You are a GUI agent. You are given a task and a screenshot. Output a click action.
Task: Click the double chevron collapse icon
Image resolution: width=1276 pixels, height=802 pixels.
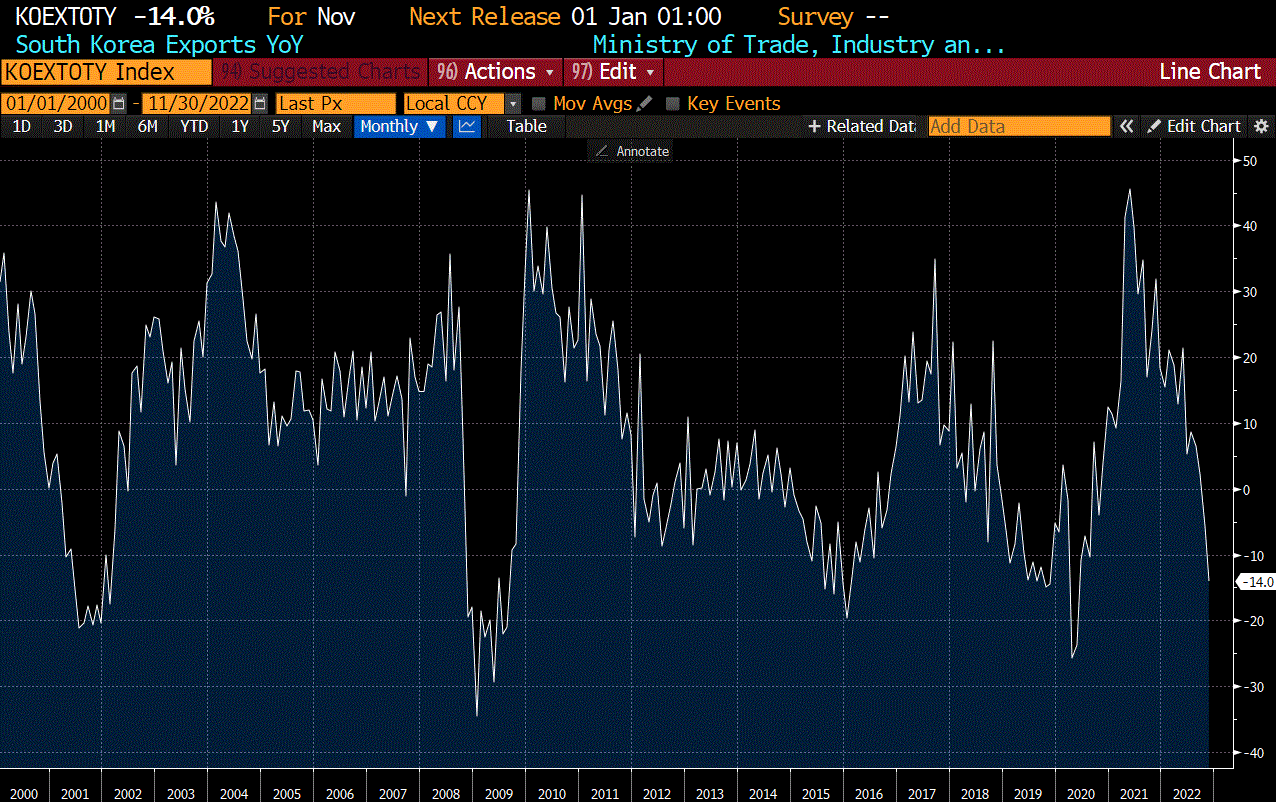(x=1127, y=126)
